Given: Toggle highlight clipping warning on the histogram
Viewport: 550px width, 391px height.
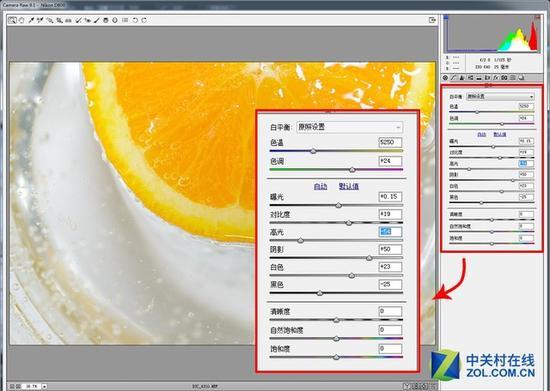Looking at the screenshot, I should click(x=537, y=17).
